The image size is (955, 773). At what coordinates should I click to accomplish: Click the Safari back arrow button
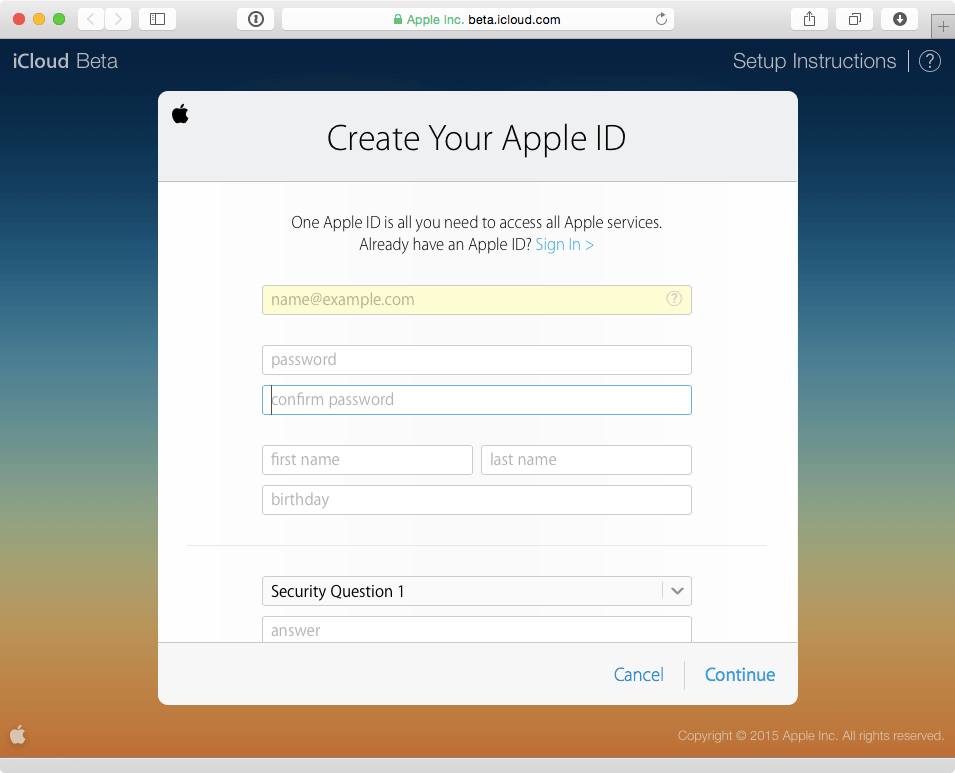point(91,19)
